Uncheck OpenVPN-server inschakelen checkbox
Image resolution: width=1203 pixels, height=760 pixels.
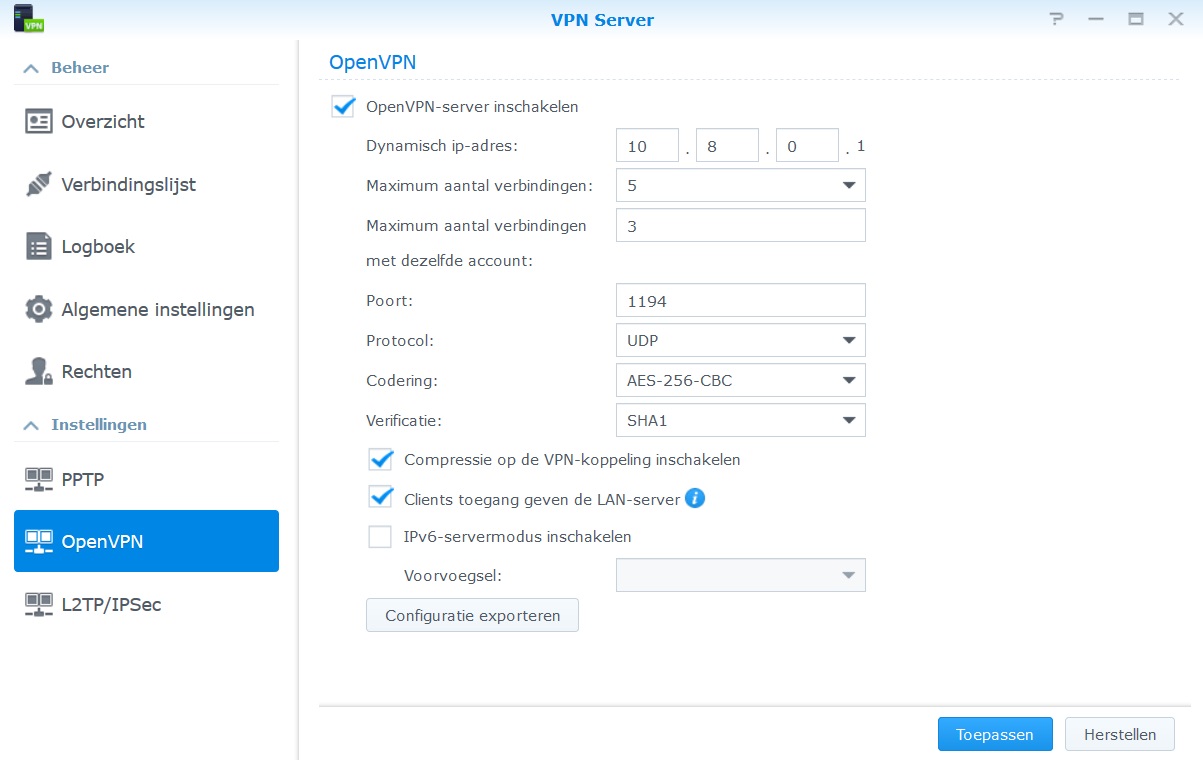tap(343, 107)
